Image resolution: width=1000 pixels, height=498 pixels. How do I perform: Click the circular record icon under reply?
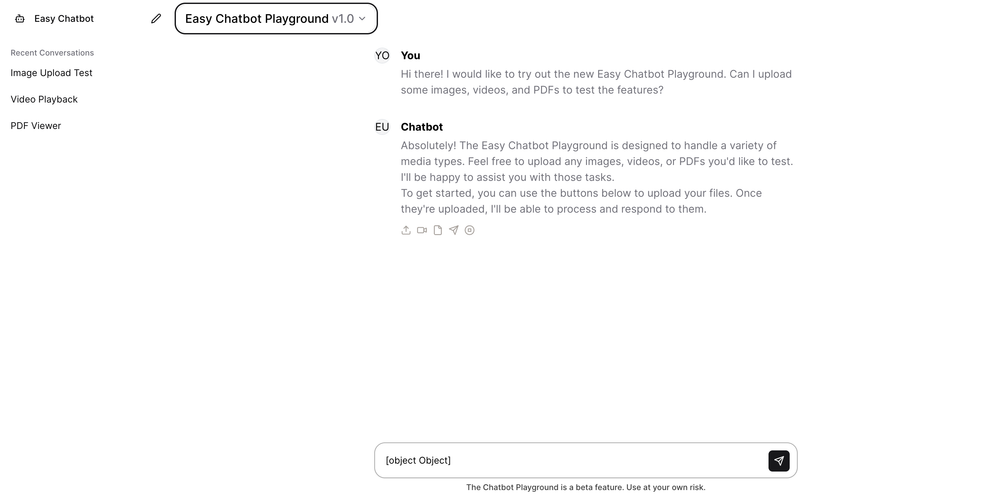click(469, 230)
